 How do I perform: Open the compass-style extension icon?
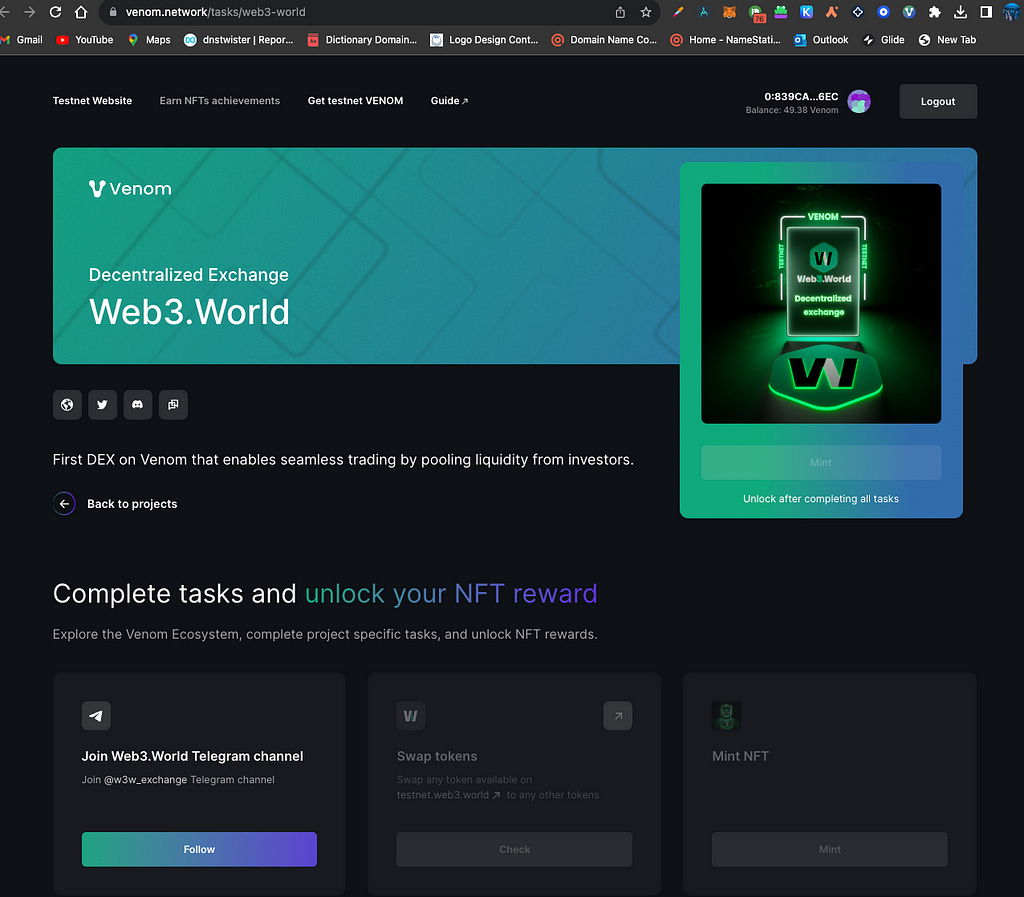coord(704,12)
